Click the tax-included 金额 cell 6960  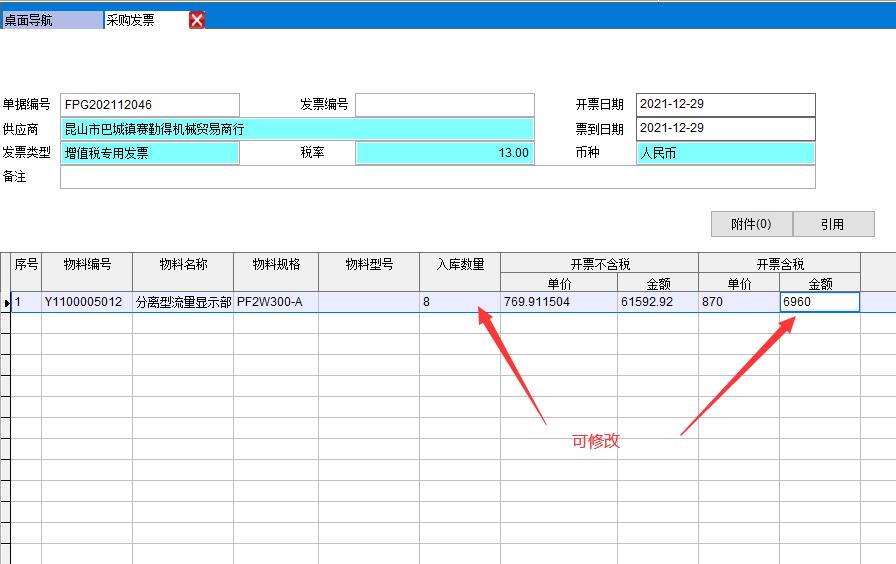click(x=819, y=302)
